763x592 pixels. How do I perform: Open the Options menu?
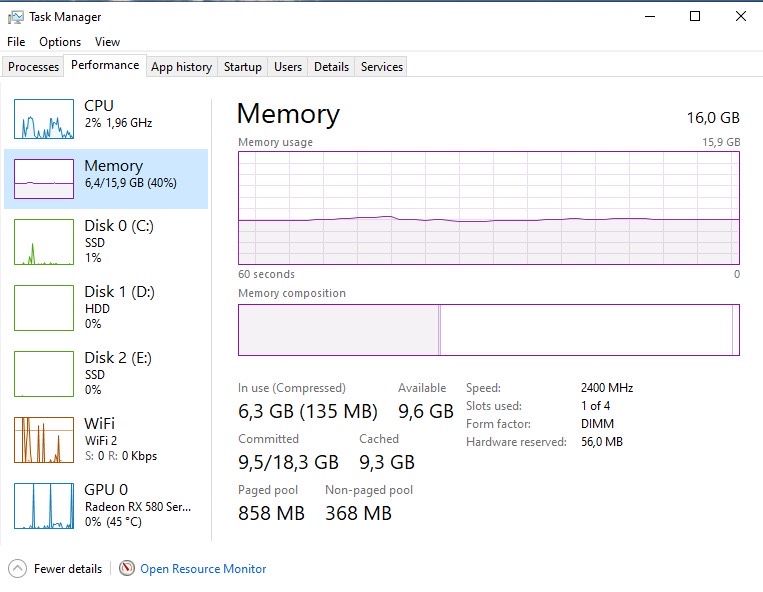coord(60,42)
